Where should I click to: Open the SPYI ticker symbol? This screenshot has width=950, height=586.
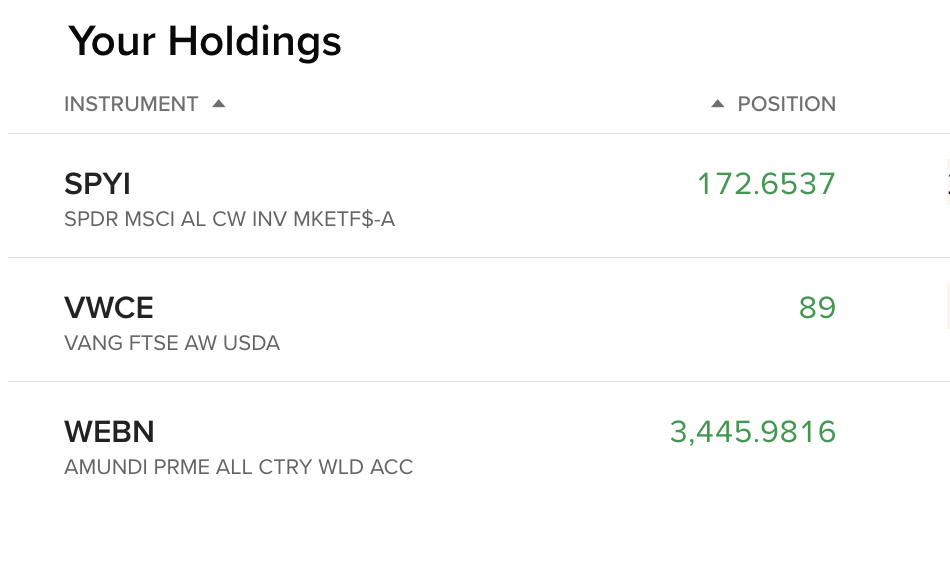[98, 184]
